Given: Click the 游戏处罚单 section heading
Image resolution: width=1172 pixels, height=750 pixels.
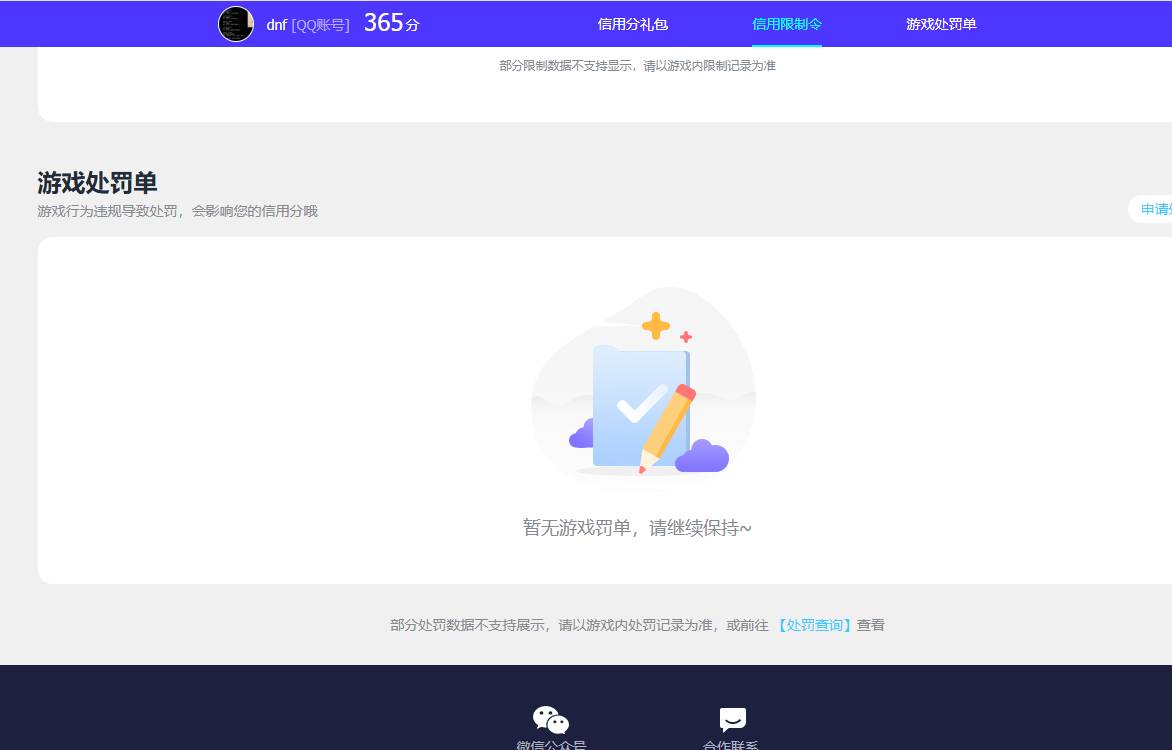Looking at the screenshot, I should coord(96,183).
